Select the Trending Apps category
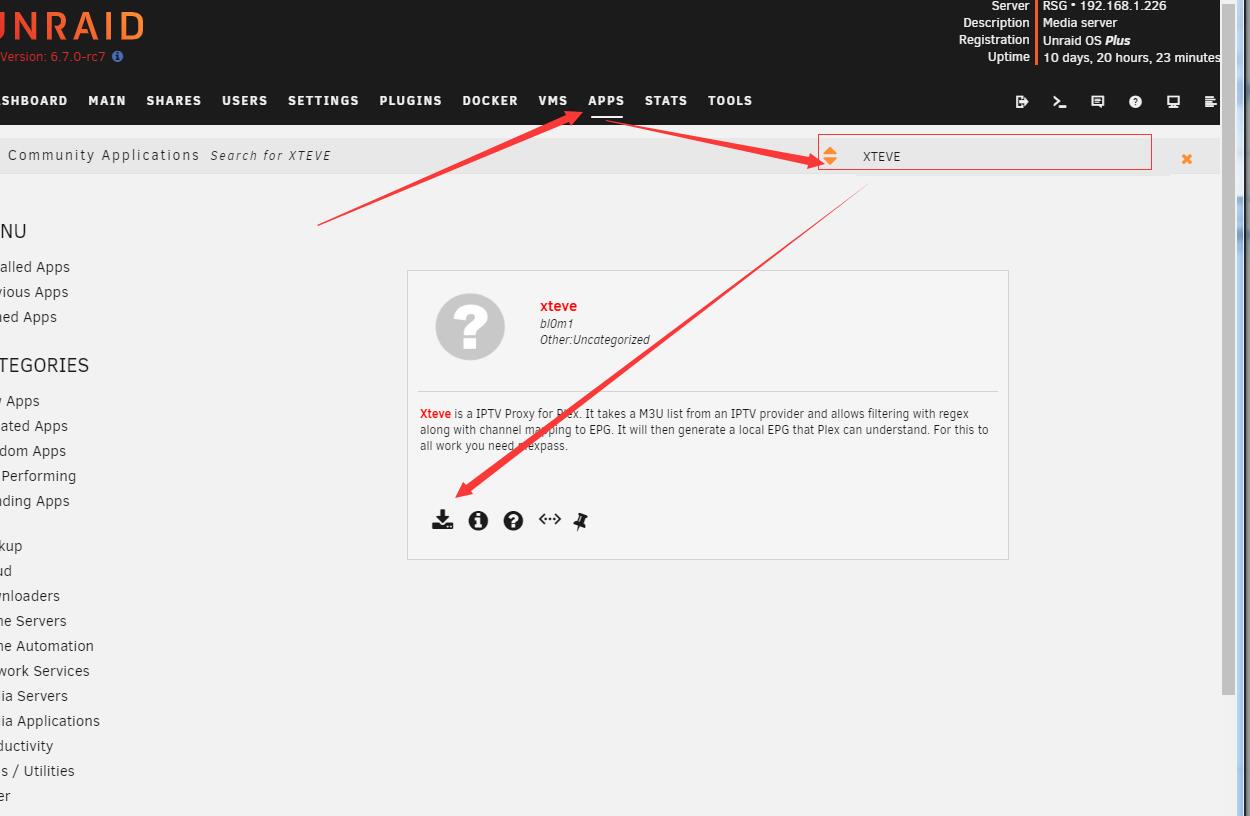This screenshot has width=1250, height=816. pos(35,501)
